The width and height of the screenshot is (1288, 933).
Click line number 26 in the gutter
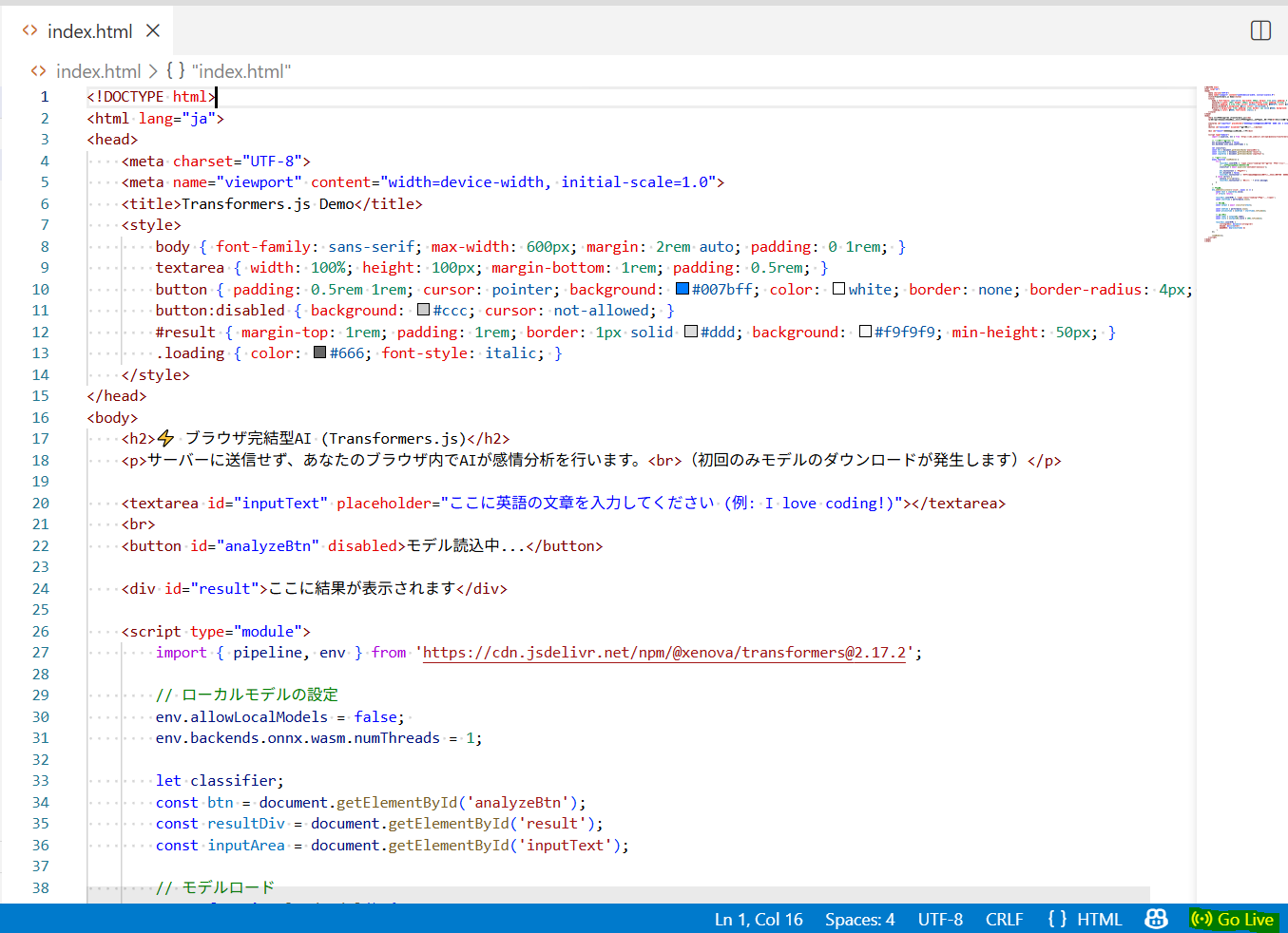tap(41, 631)
